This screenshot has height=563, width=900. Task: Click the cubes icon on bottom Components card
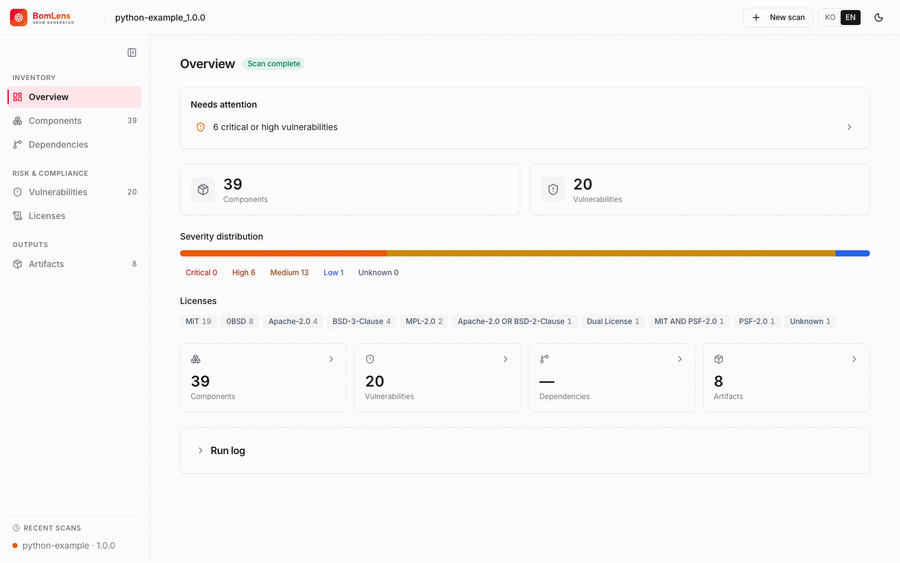(196, 359)
